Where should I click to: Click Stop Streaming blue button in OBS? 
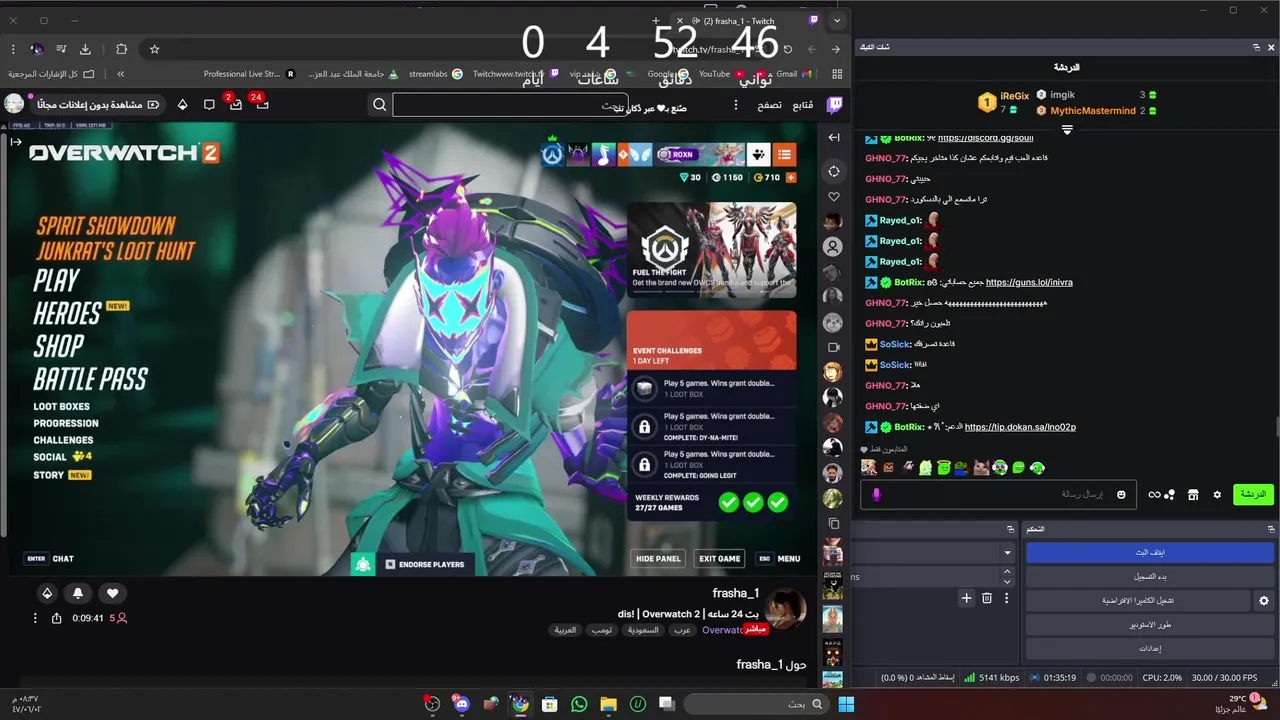pyautogui.click(x=1150, y=552)
